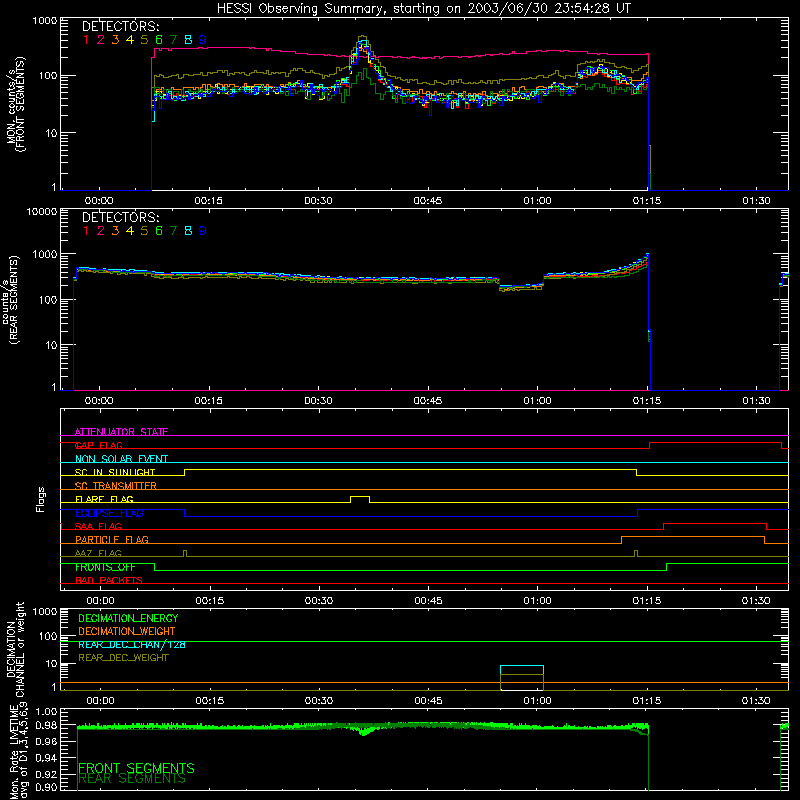This screenshot has height=800, width=800.
Task: Select blue detector 9 in rear segments legend
Action: [x=203, y=231]
